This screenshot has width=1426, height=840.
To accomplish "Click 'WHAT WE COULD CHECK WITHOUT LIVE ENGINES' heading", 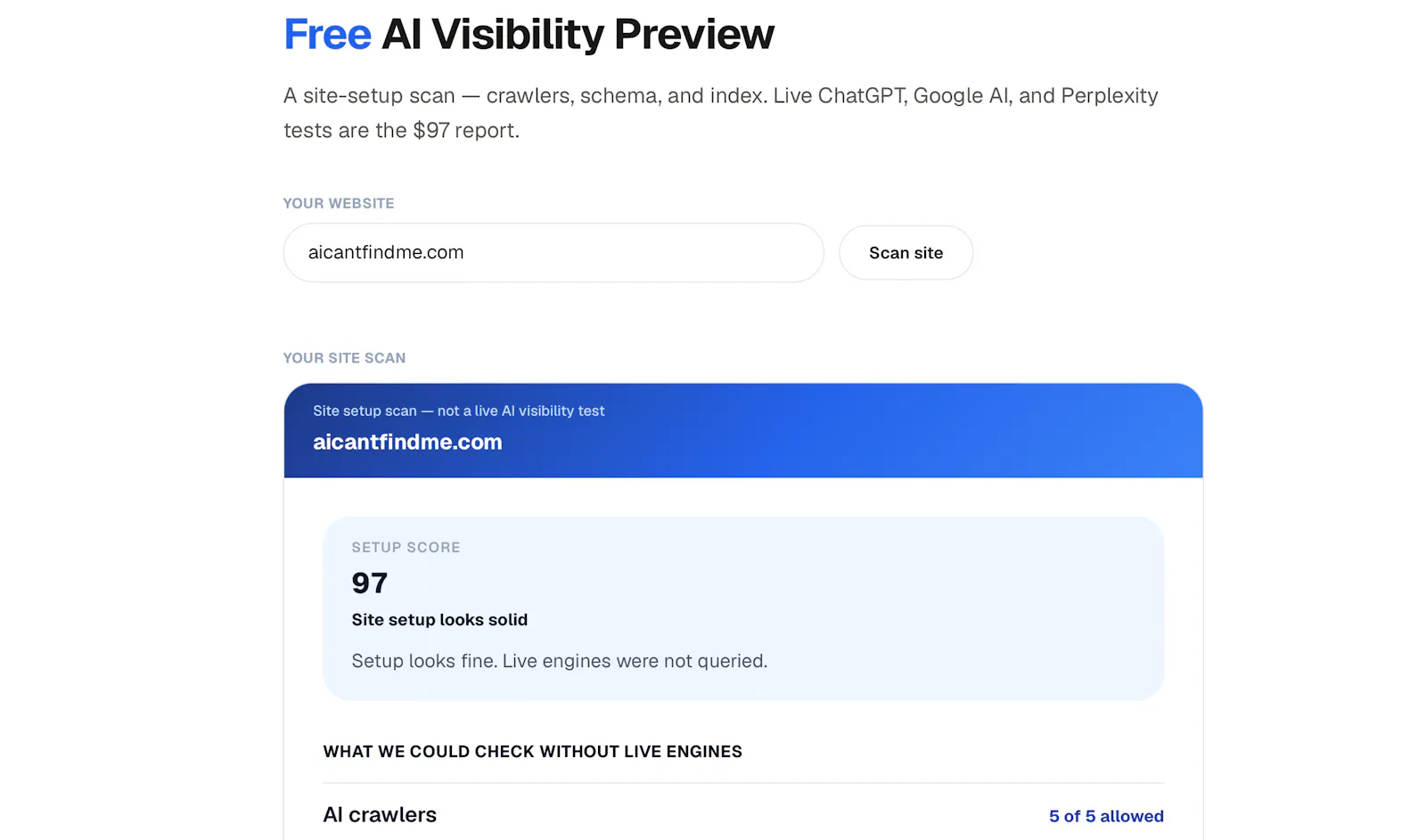I will 533,752.
